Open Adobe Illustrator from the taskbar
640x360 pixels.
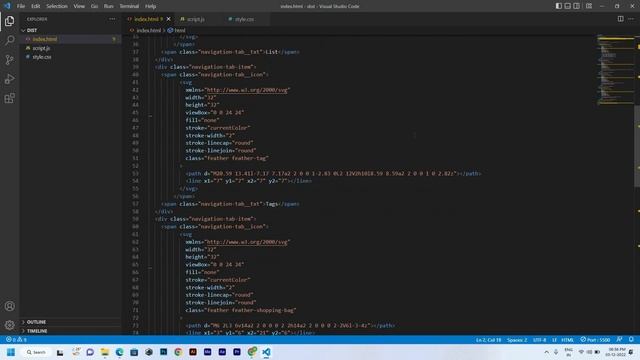[x=193, y=352]
